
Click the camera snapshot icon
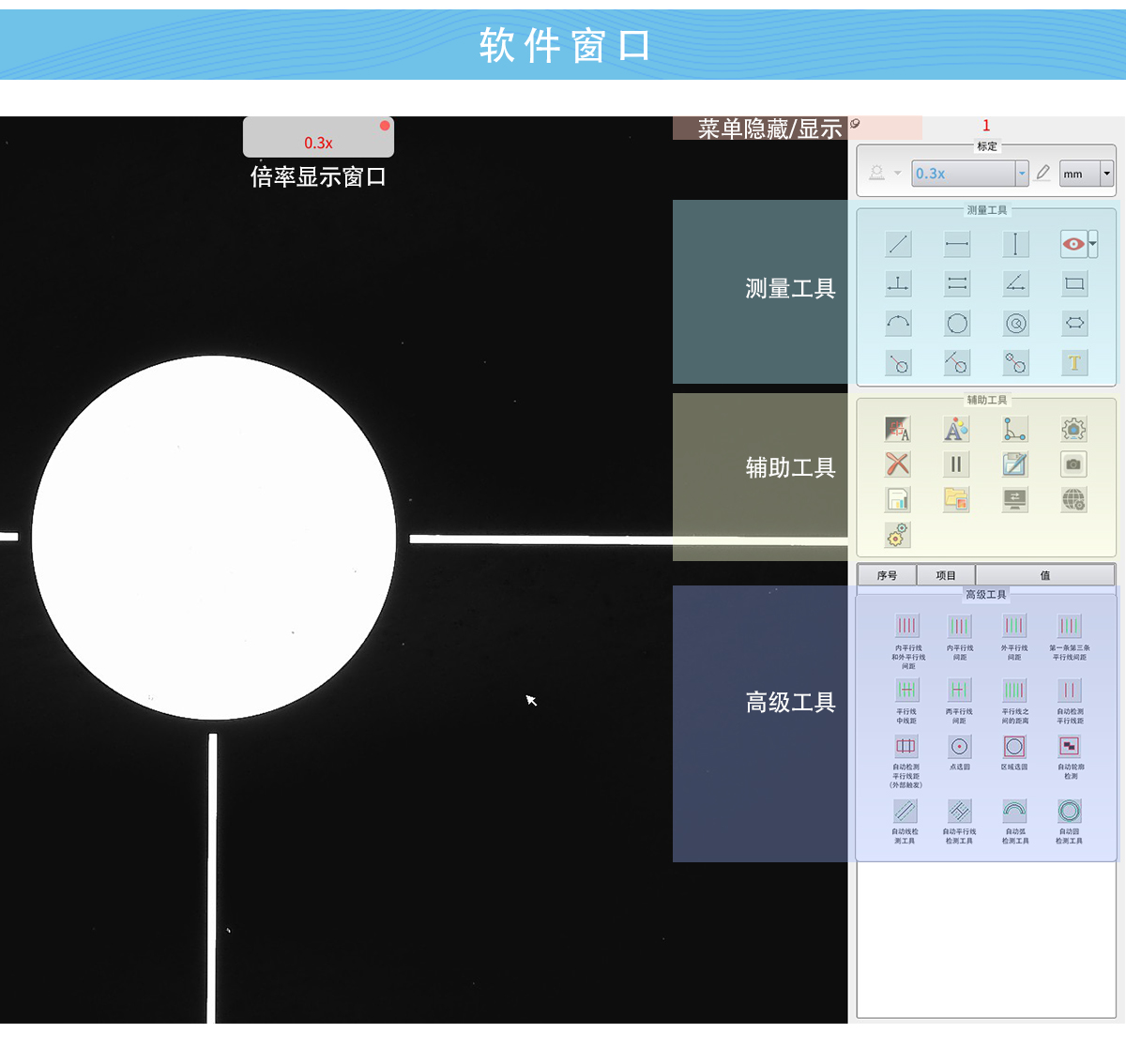1073,464
